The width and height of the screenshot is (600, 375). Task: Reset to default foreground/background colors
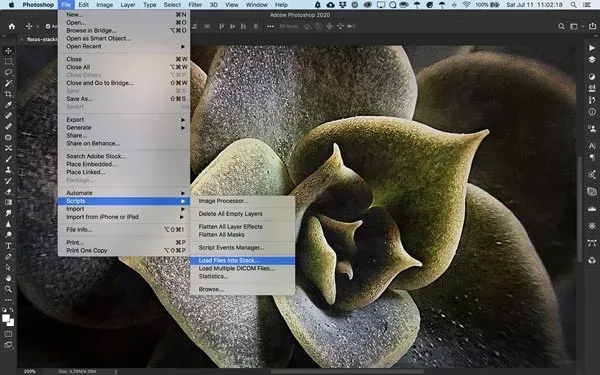coord(4,309)
